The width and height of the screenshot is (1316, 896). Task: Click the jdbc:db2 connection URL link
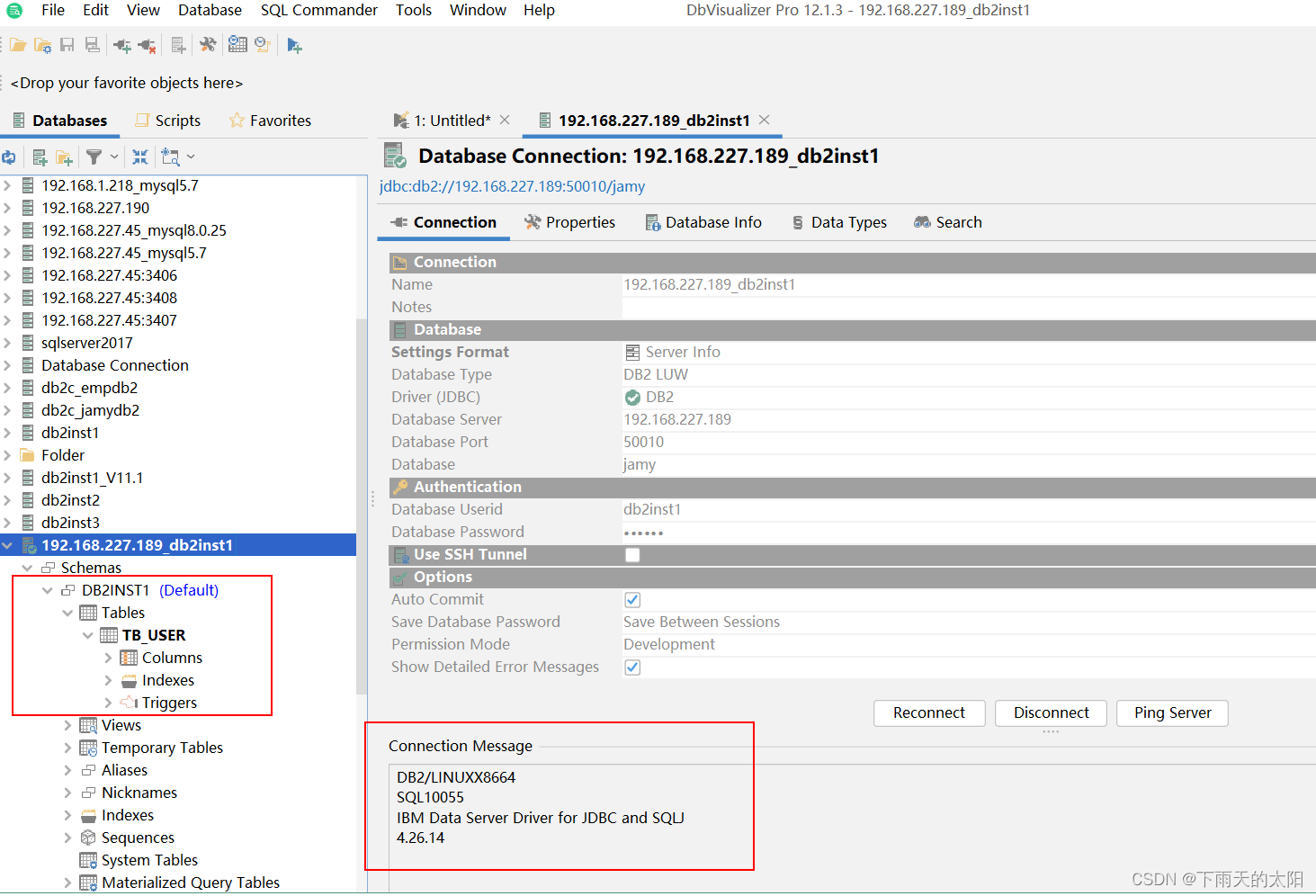[512, 186]
